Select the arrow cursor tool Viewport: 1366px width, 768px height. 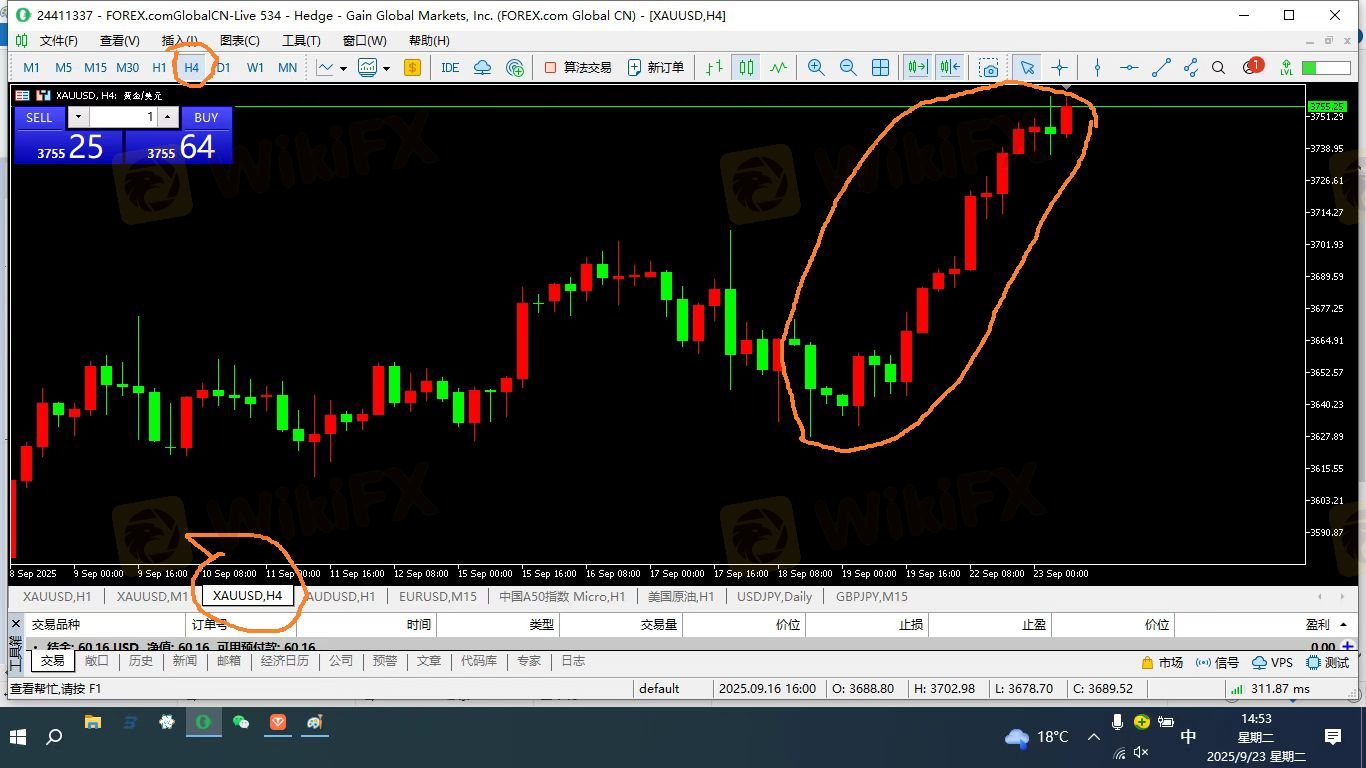(x=1027, y=68)
